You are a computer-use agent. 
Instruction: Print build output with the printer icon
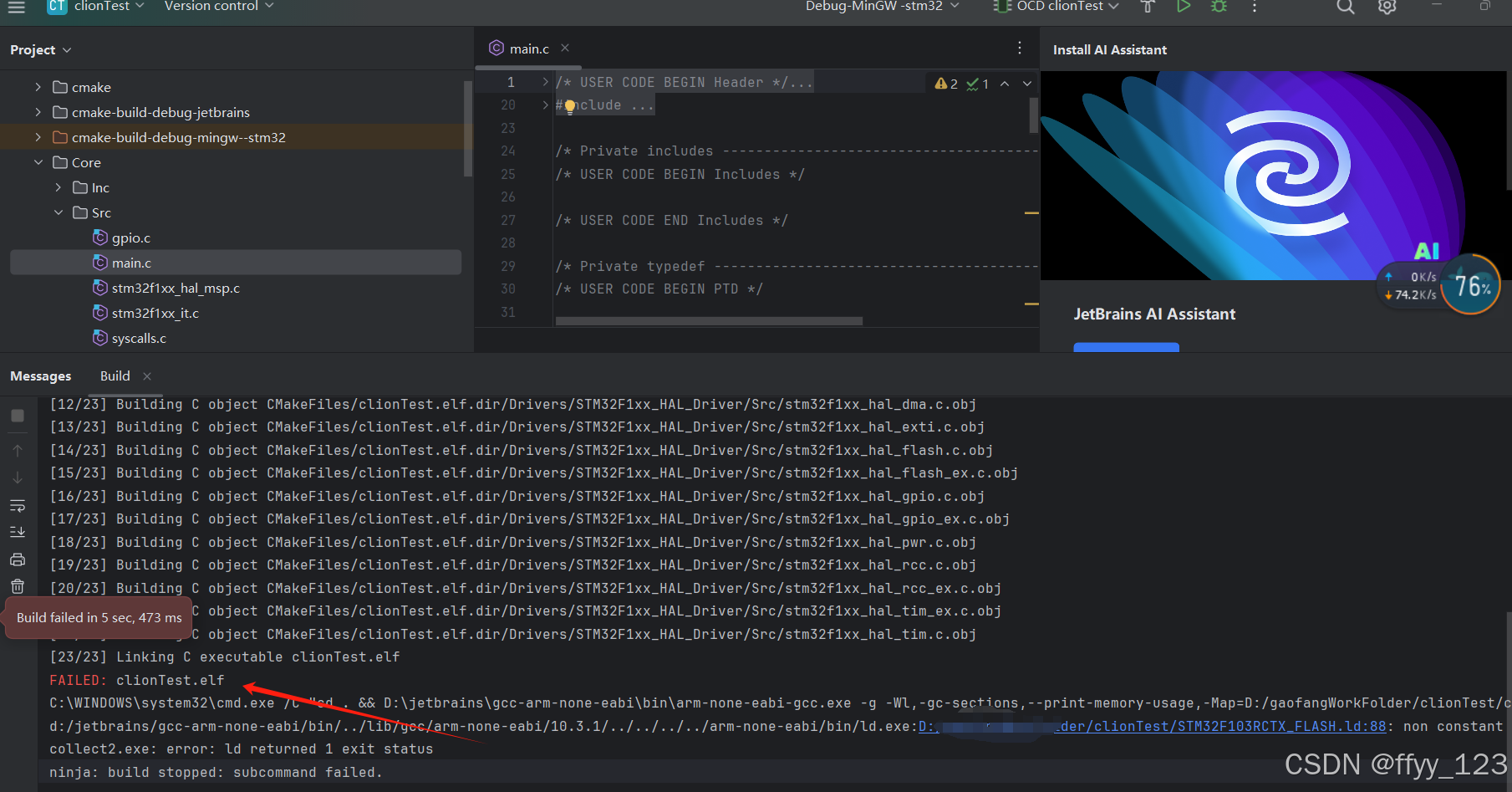click(18, 559)
